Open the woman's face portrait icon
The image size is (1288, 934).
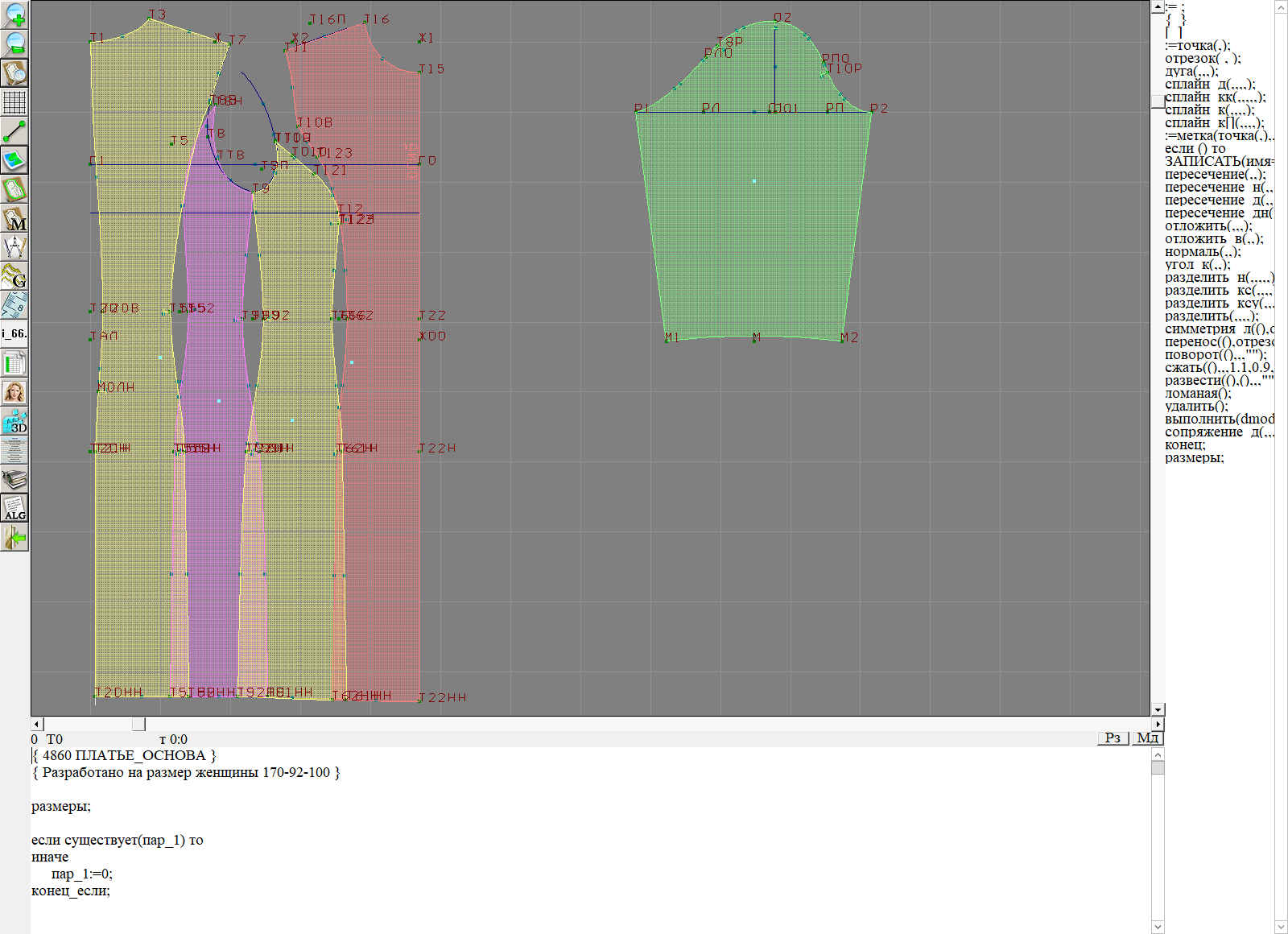(14, 392)
